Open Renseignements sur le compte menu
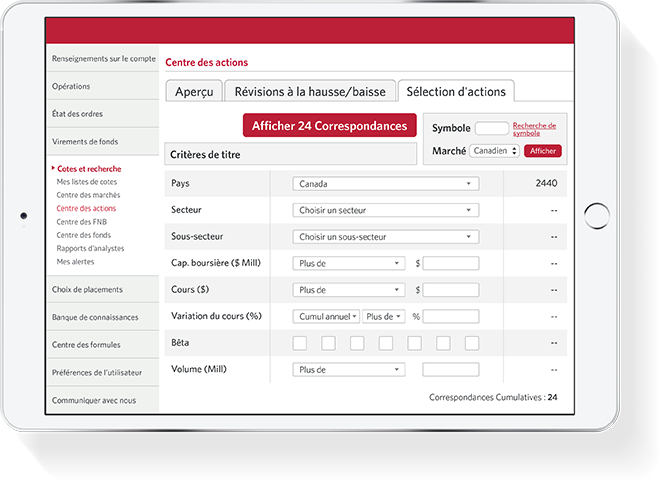Image resolution: width=660 pixels, height=481 pixels. tap(103, 58)
